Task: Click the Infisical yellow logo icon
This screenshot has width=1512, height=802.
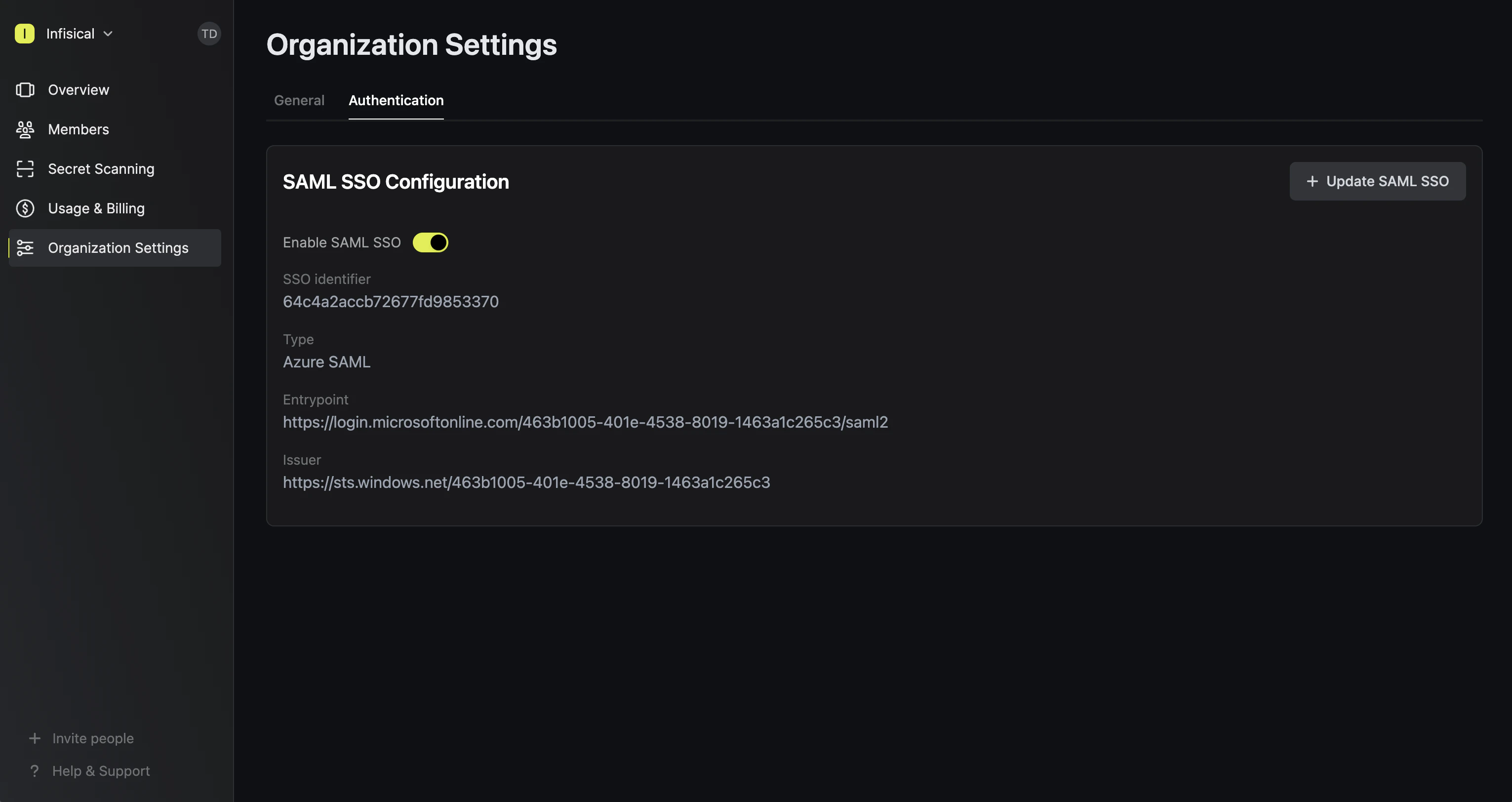Action: [x=25, y=34]
